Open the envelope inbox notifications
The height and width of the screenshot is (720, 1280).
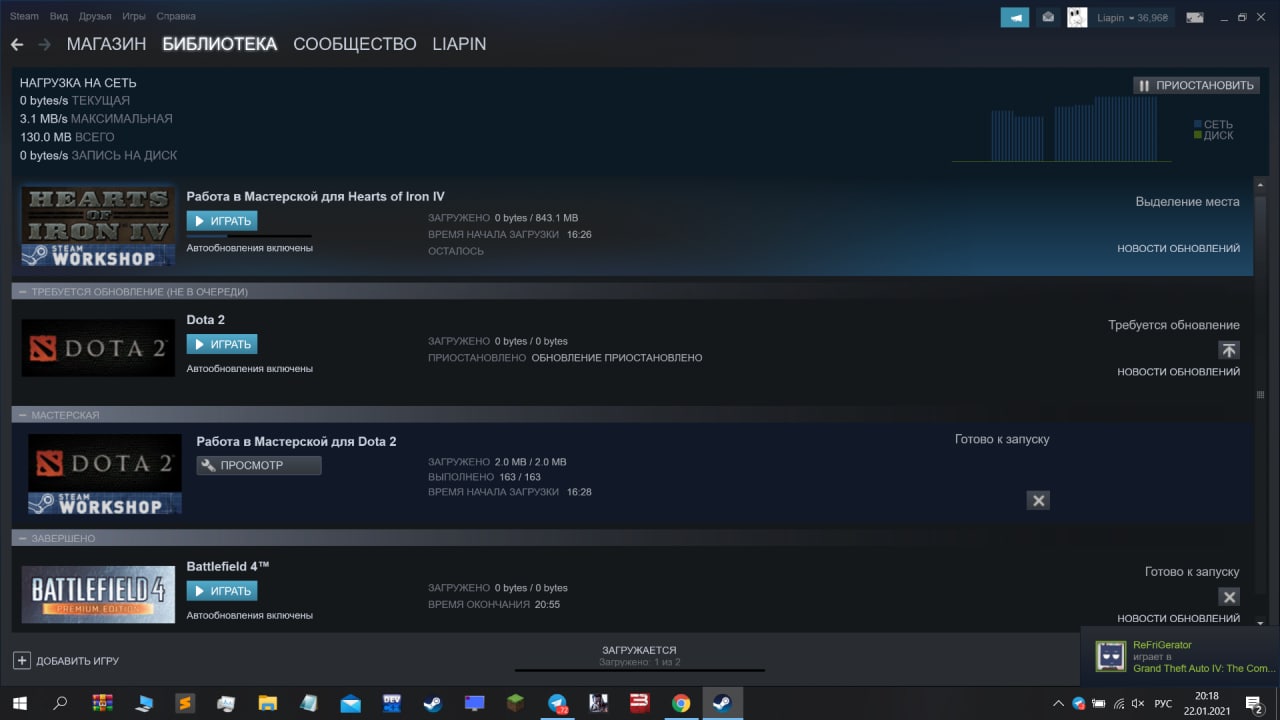pyautogui.click(x=1047, y=17)
